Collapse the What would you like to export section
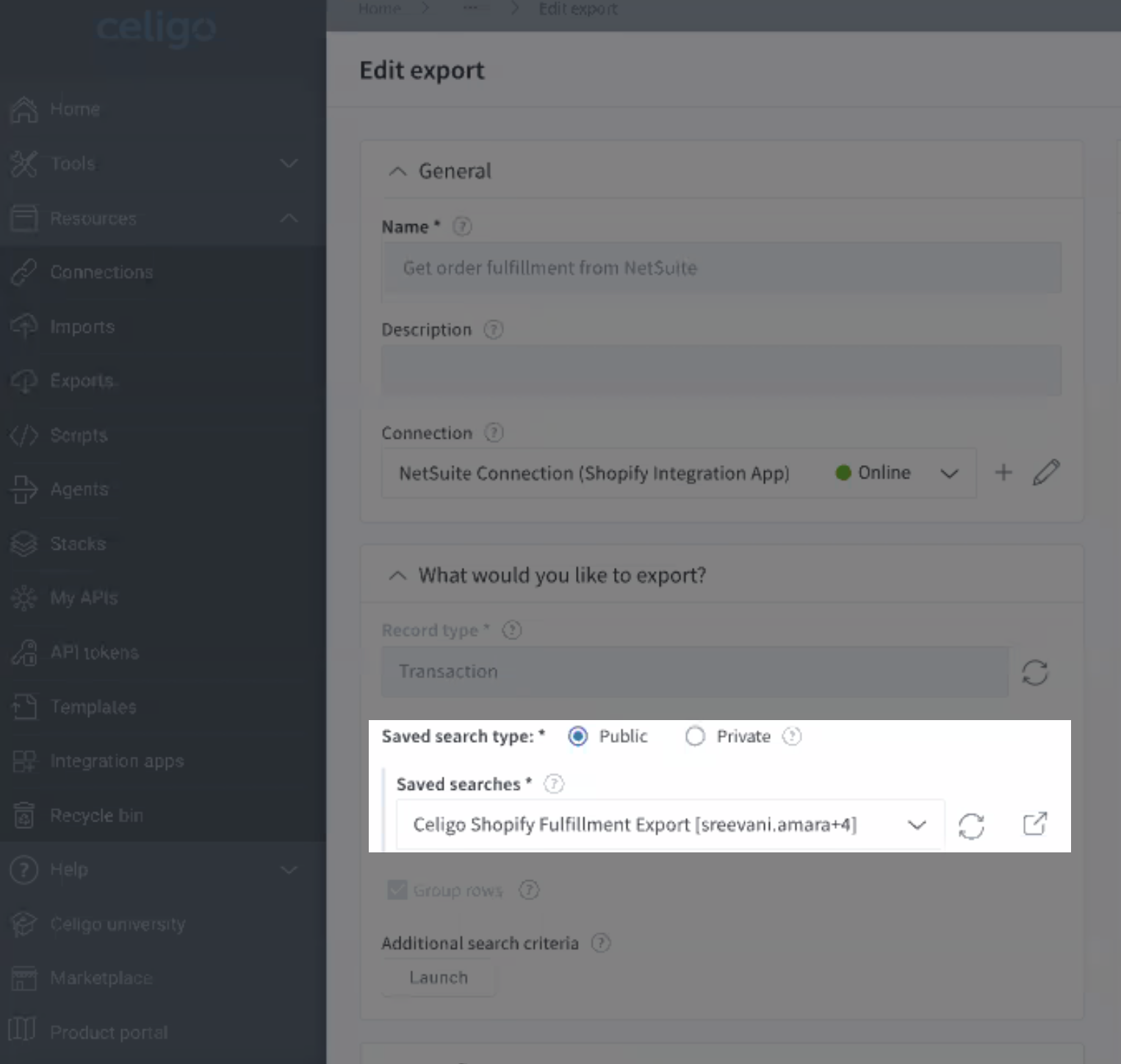 [397, 575]
